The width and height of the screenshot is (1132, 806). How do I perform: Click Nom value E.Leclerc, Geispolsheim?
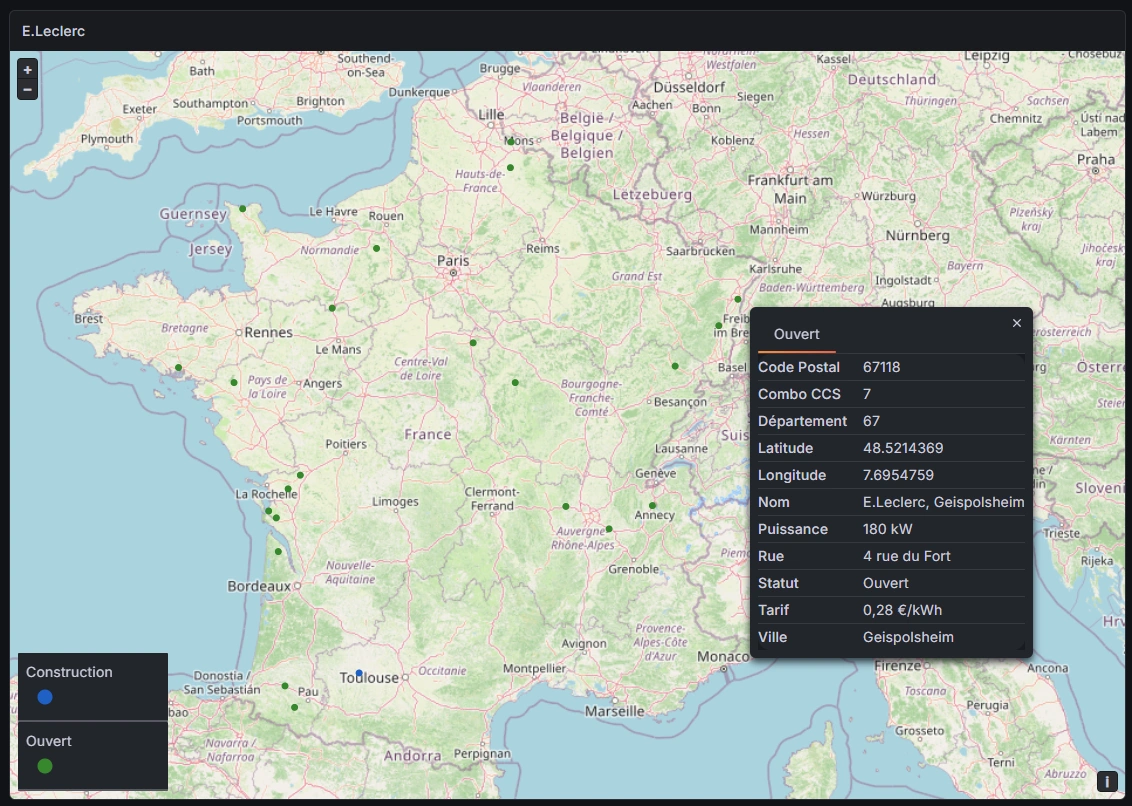point(944,502)
